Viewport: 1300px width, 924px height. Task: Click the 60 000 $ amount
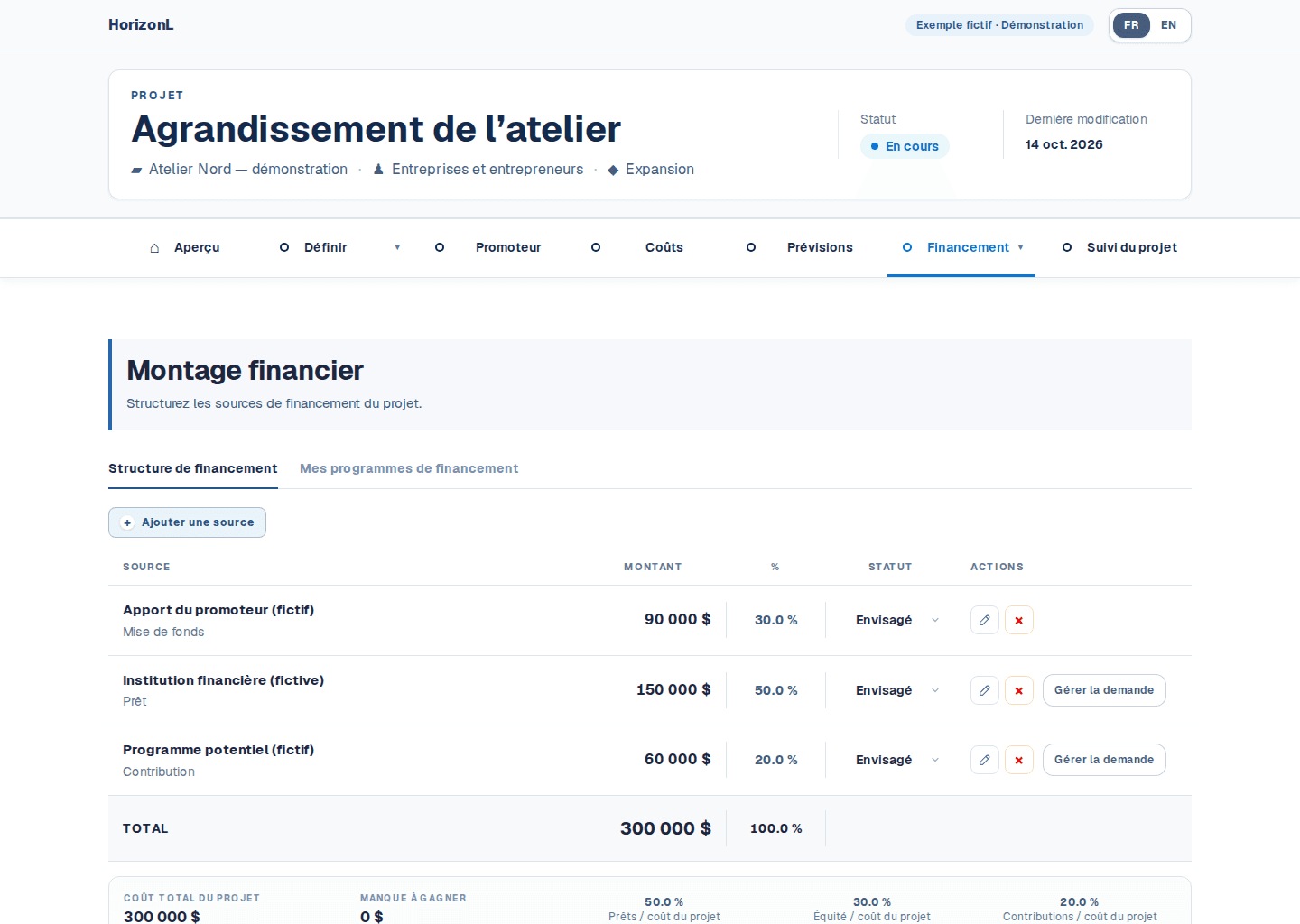pyautogui.click(x=677, y=759)
